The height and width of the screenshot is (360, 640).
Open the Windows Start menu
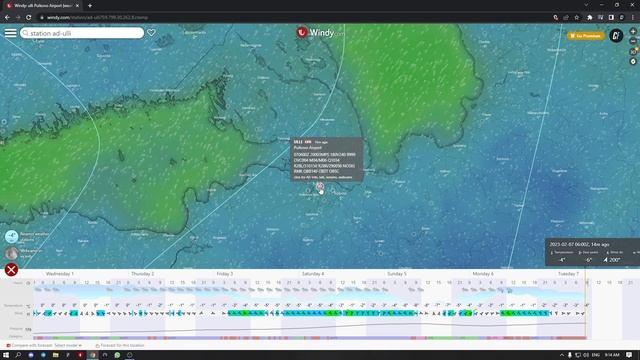[x=6, y=355]
